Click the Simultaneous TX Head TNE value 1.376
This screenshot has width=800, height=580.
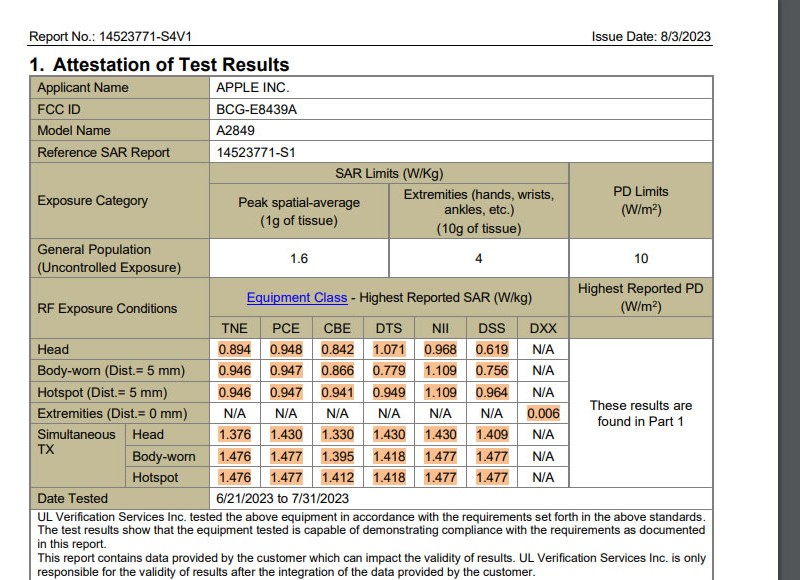click(234, 435)
